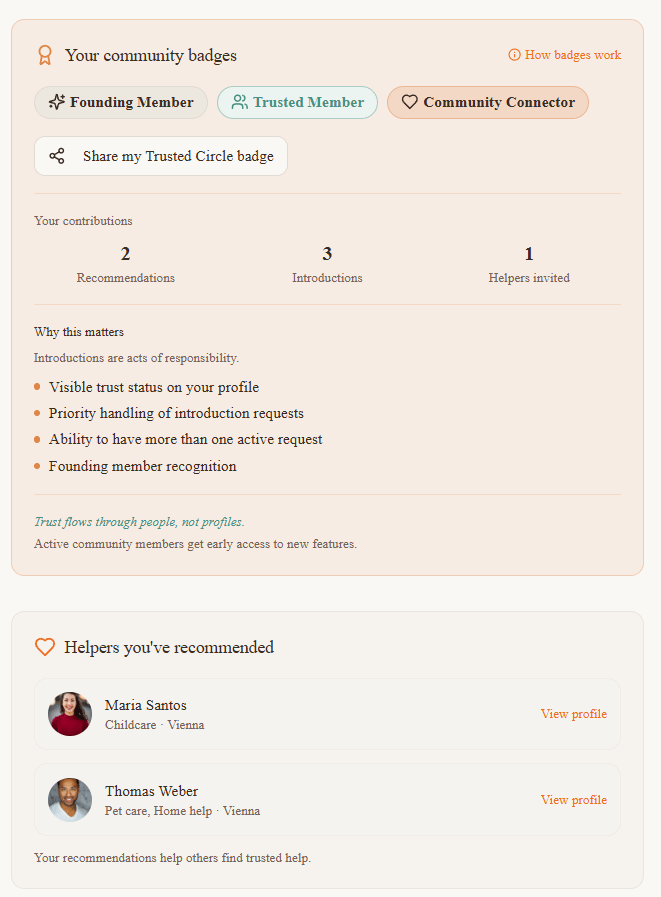The height and width of the screenshot is (897, 661).
Task: Click the heart icon beside Helpers you've recommended
Action: tap(45, 647)
